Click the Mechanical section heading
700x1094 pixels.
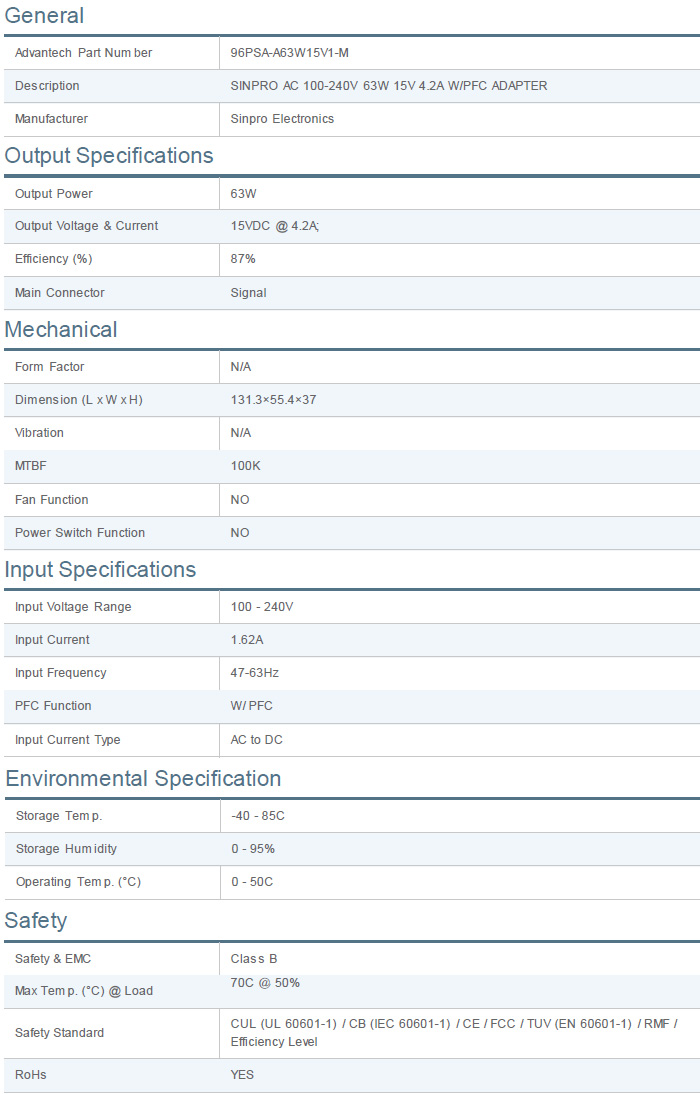tap(61, 330)
